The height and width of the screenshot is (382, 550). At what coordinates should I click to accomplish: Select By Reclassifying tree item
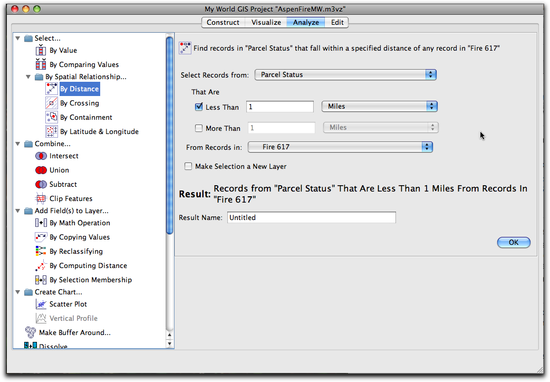(x=76, y=252)
